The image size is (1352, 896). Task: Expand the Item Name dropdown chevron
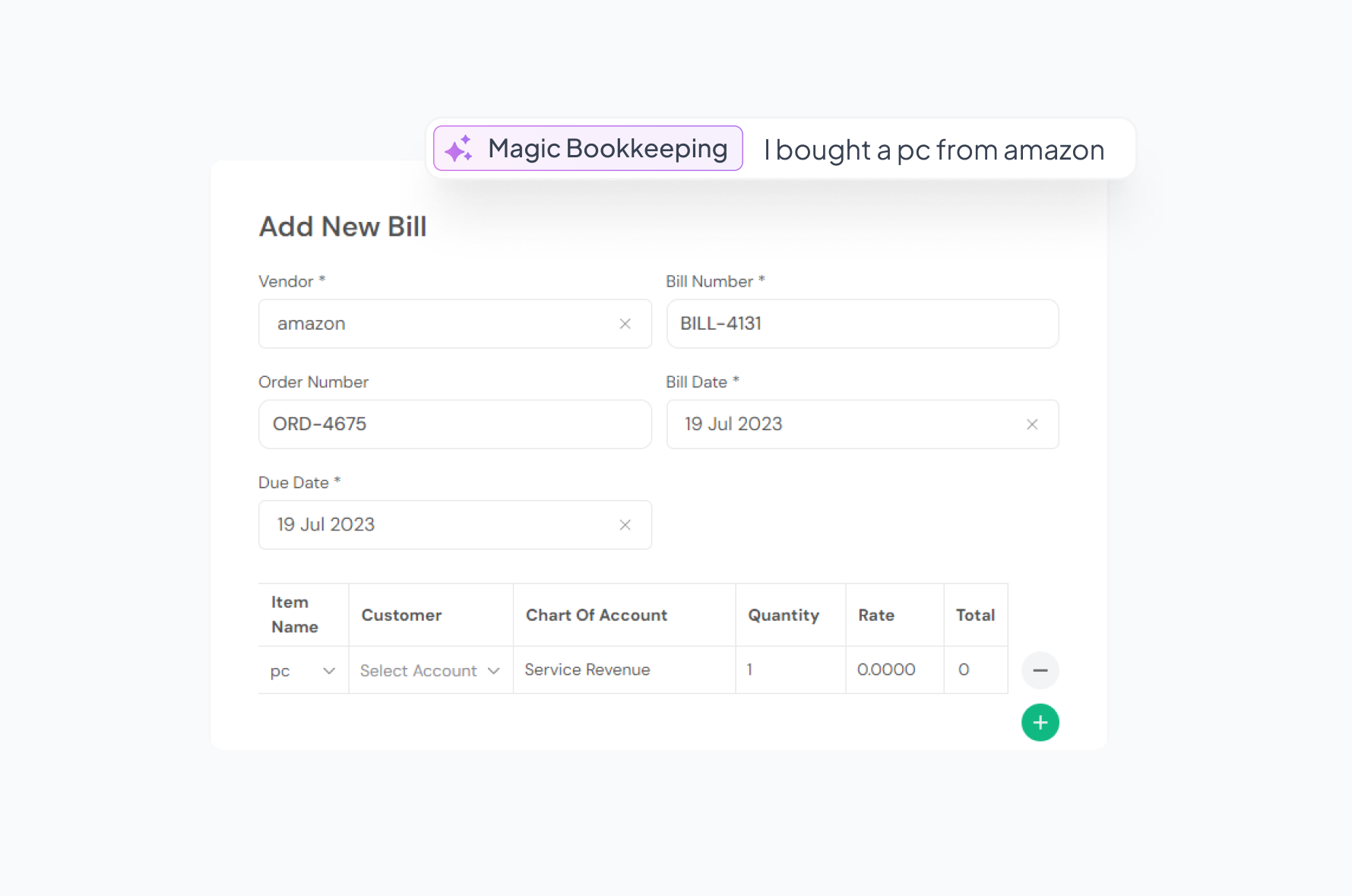click(x=329, y=671)
